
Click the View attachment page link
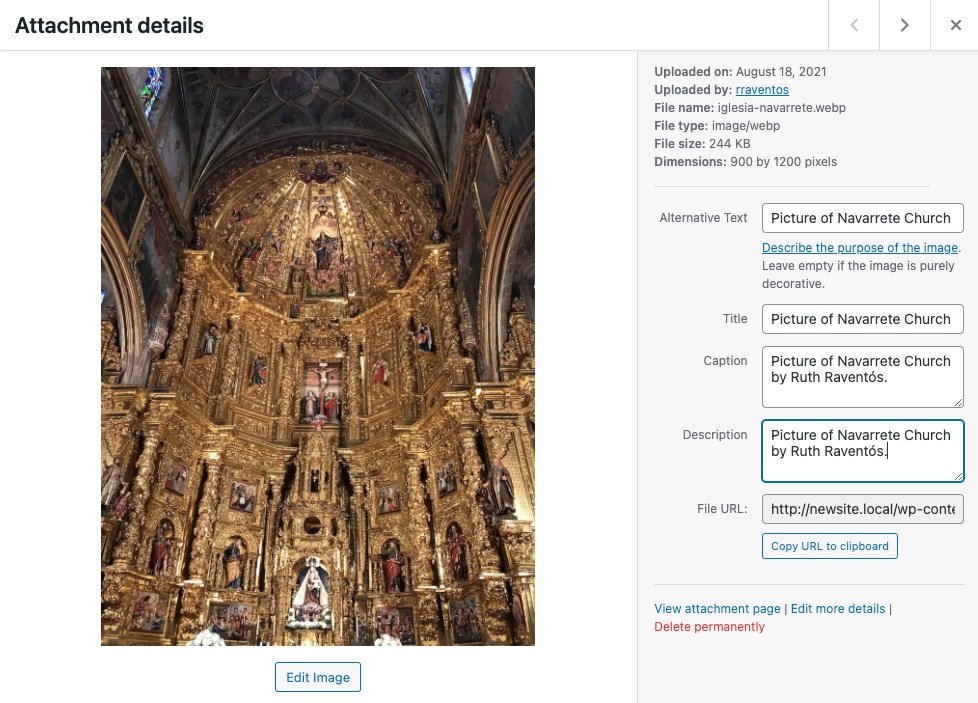click(x=717, y=608)
